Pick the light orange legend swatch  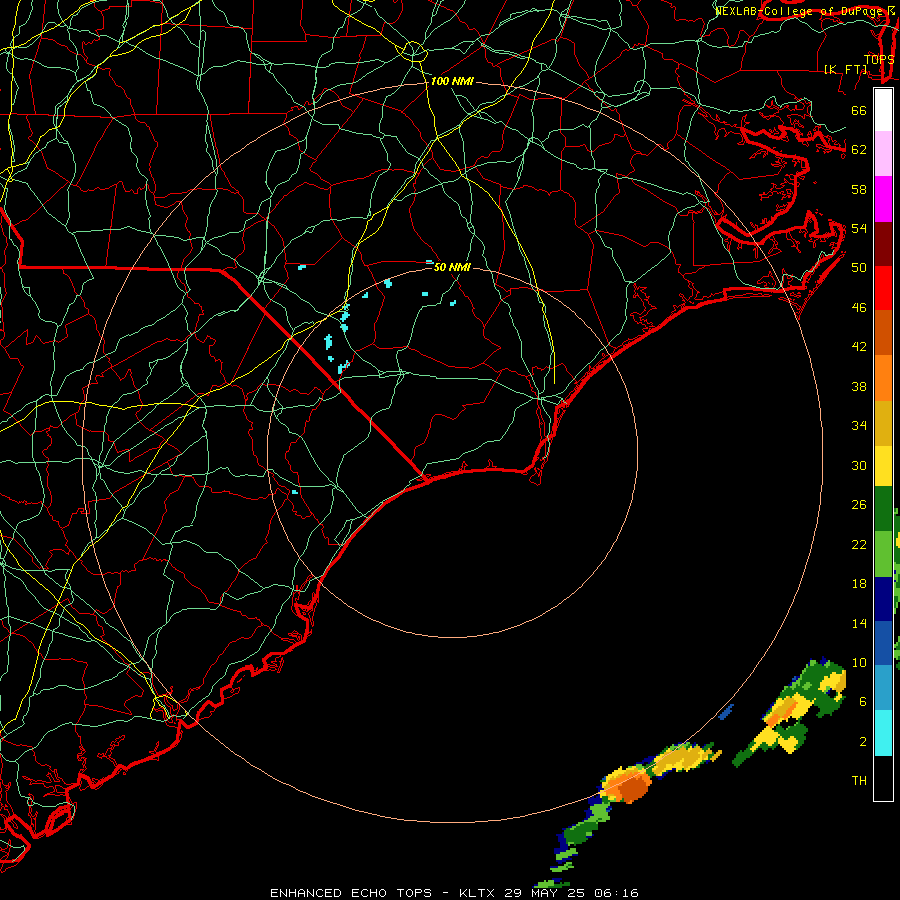pyautogui.click(x=883, y=378)
